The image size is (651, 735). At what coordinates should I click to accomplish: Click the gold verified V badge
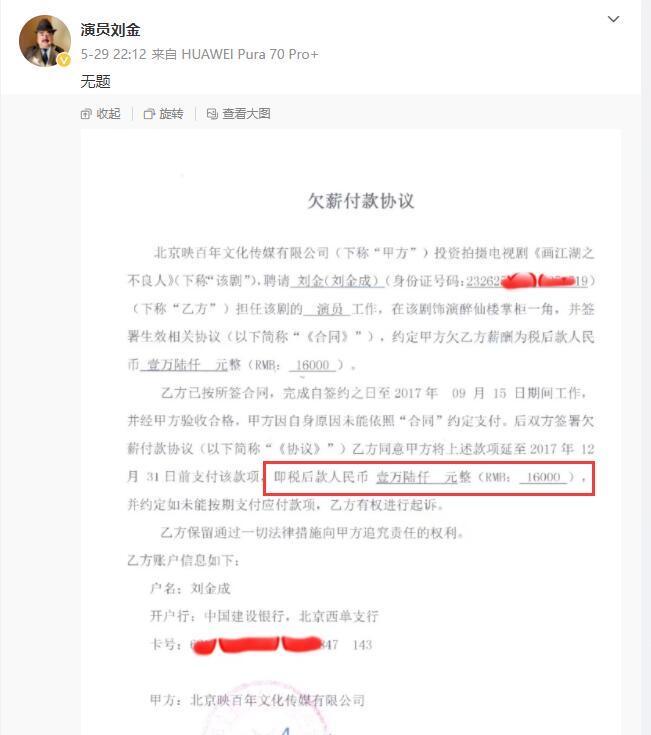click(64, 60)
